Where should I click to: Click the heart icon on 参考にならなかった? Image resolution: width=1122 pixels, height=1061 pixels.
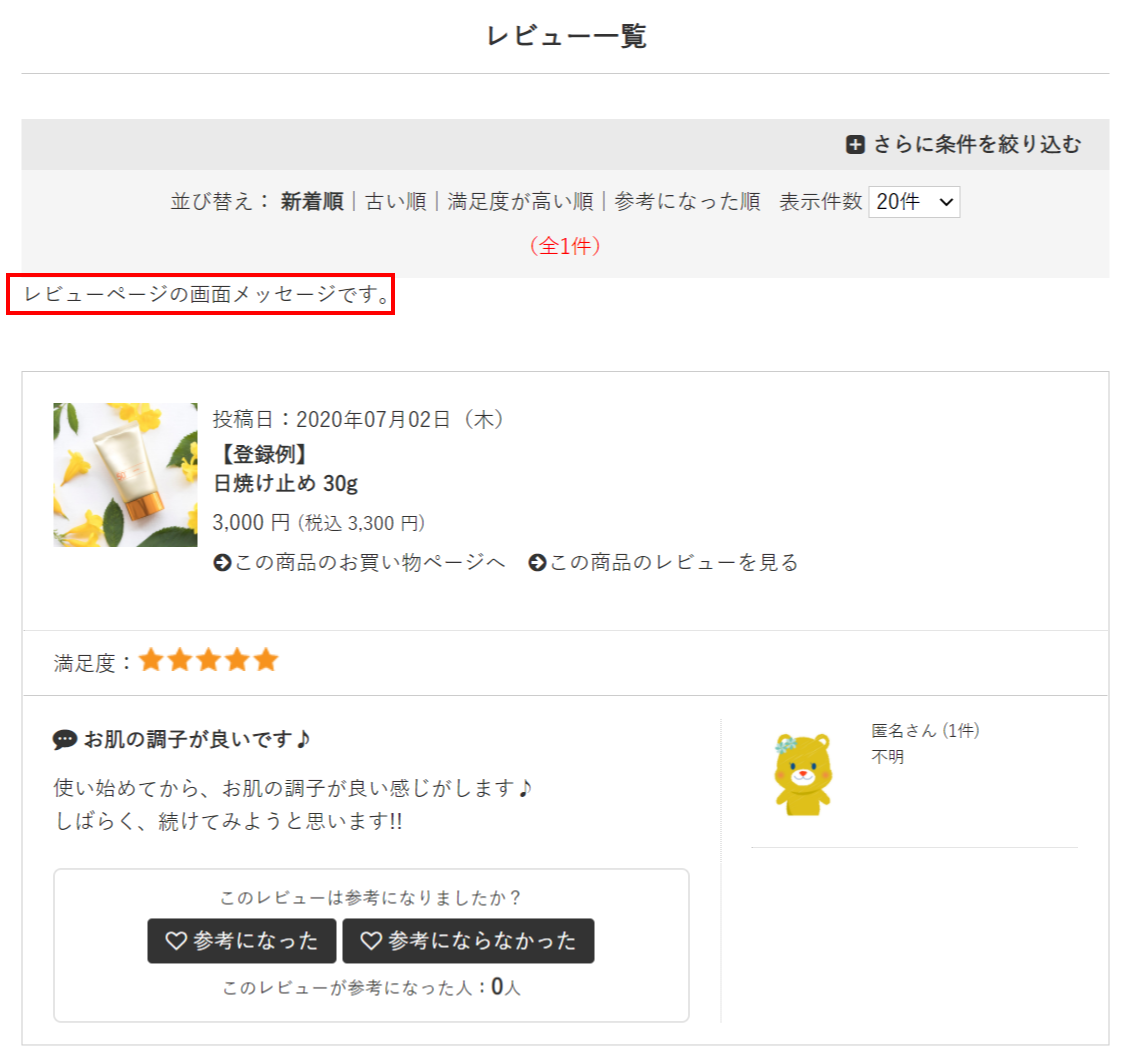click(371, 941)
